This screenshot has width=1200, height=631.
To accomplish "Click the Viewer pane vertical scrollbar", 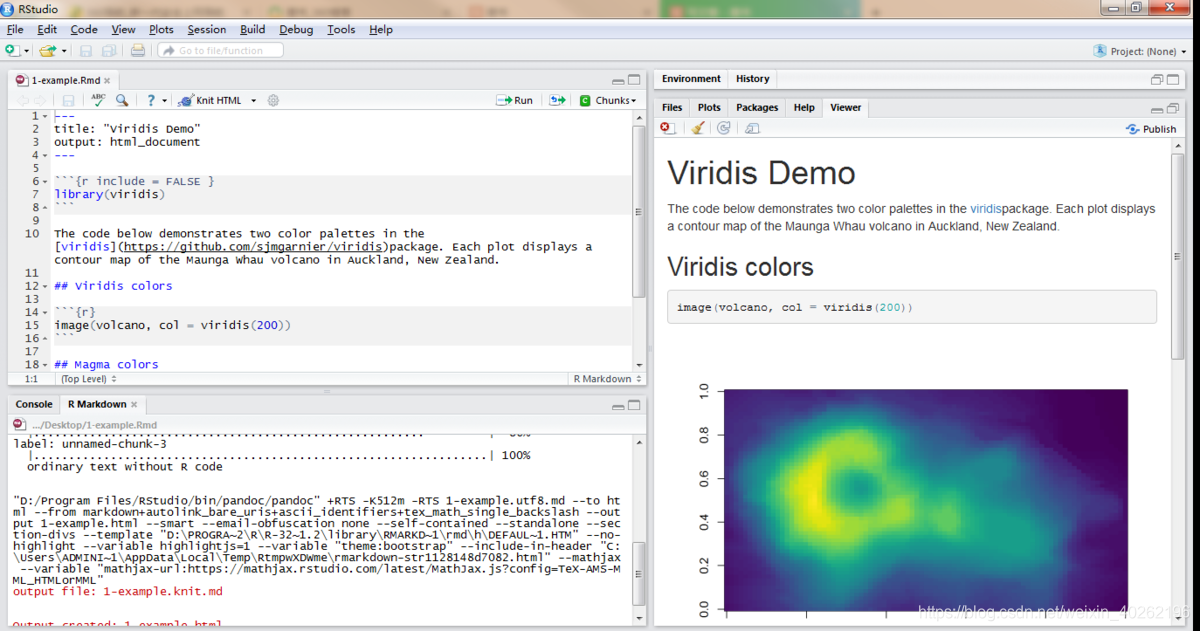I will pyautogui.click(x=1178, y=258).
